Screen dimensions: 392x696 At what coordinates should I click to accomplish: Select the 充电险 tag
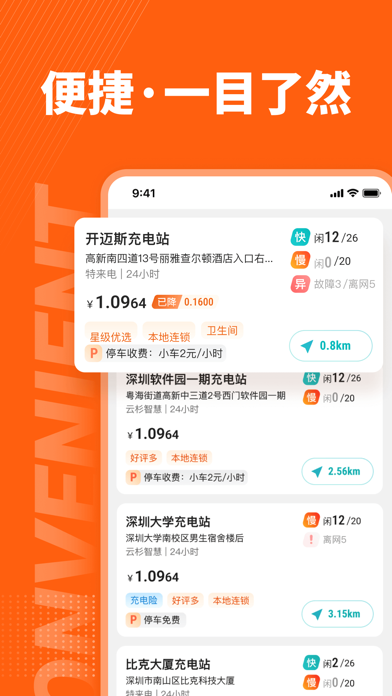[144, 601]
